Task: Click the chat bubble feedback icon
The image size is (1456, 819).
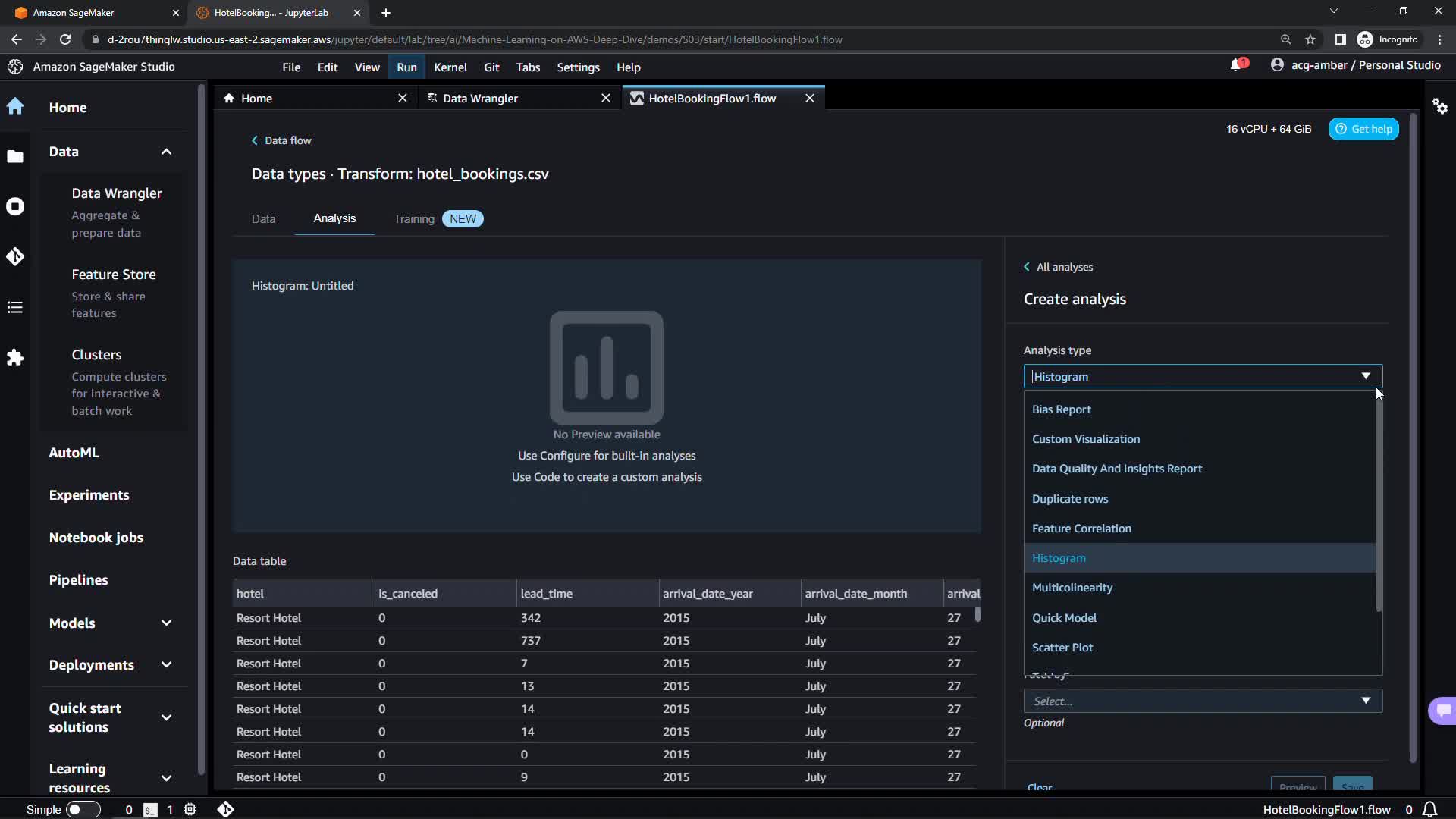Action: coord(1442,711)
